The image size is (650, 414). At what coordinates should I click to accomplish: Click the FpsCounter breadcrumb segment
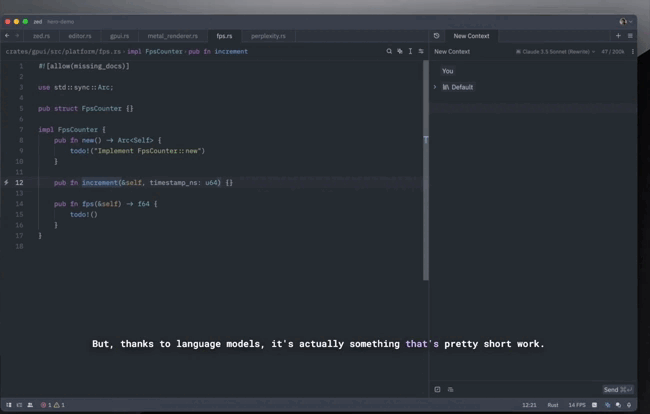[x=166, y=51]
